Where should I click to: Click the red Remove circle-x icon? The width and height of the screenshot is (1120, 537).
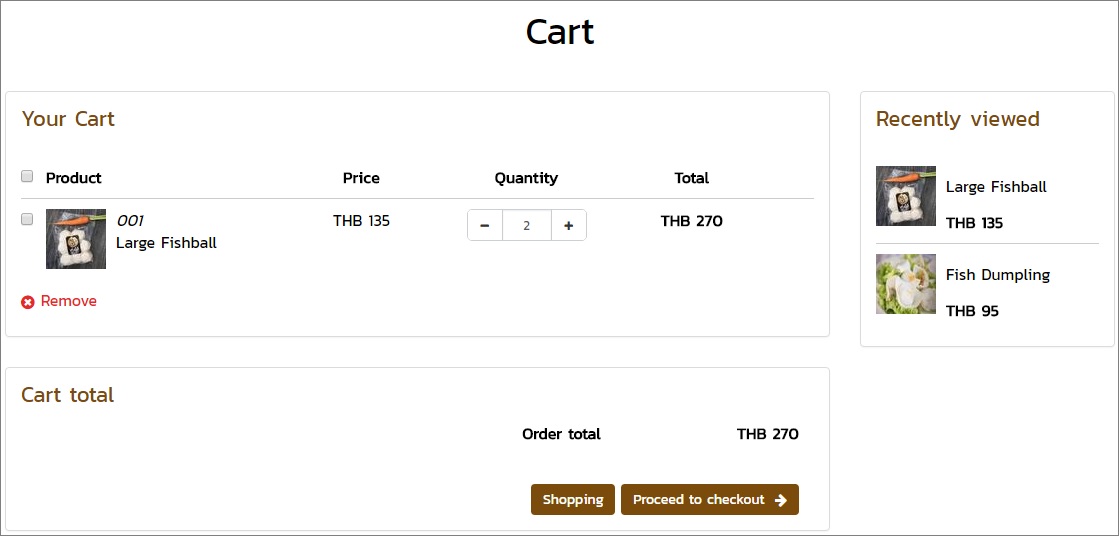28,302
